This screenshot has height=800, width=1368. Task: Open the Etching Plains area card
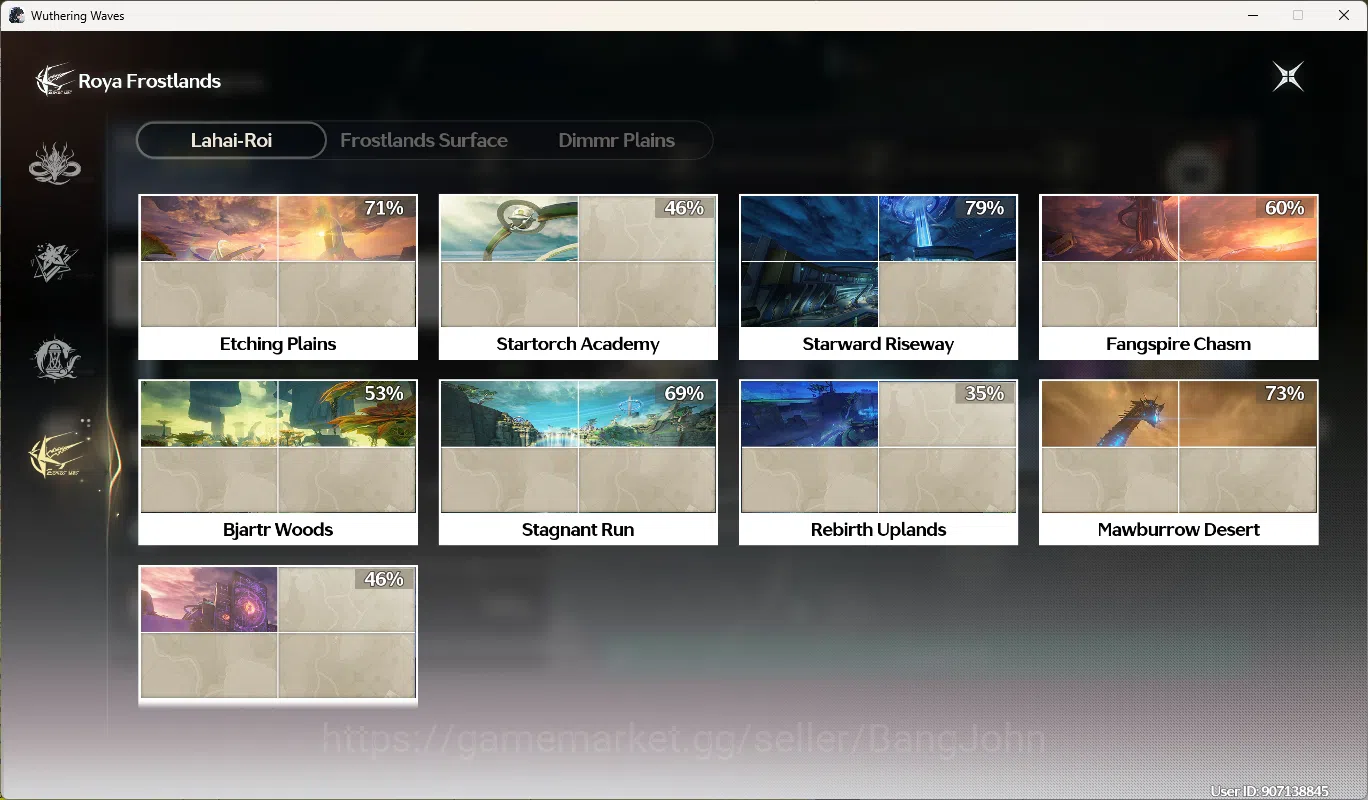pyautogui.click(x=278, y=277)
